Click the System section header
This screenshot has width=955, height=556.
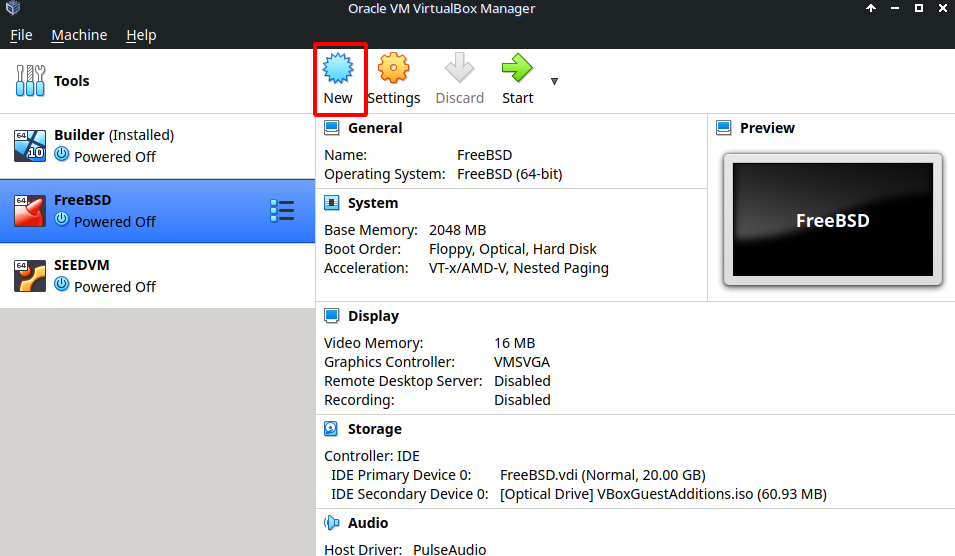372,203
